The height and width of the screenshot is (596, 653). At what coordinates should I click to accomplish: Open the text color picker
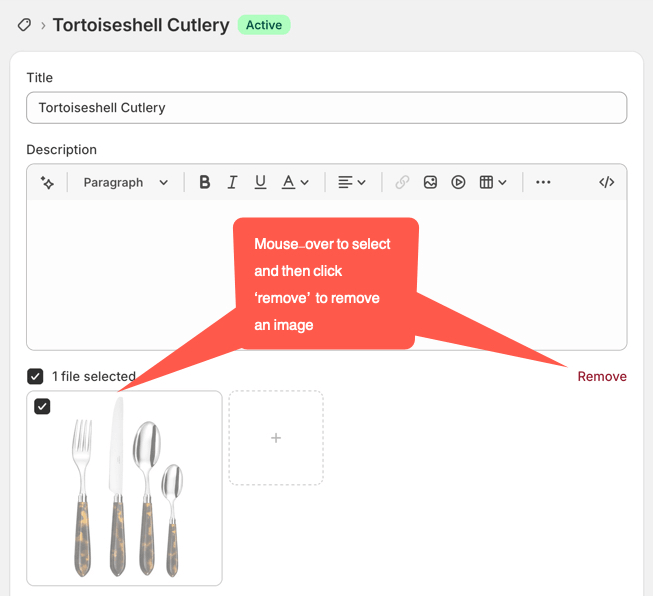coord(295,182)
